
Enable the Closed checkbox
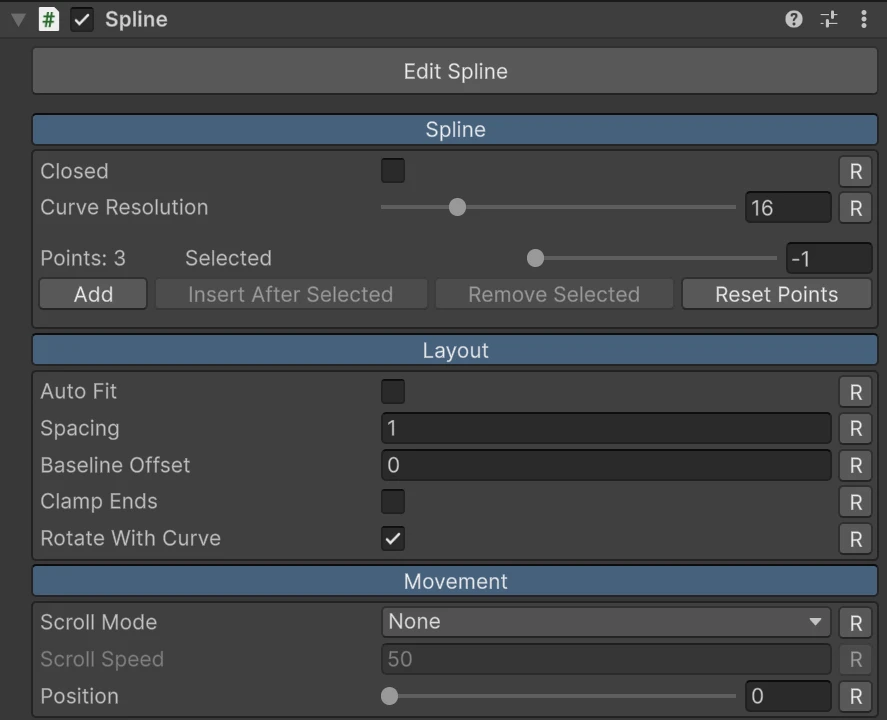(x=393, y=171)
